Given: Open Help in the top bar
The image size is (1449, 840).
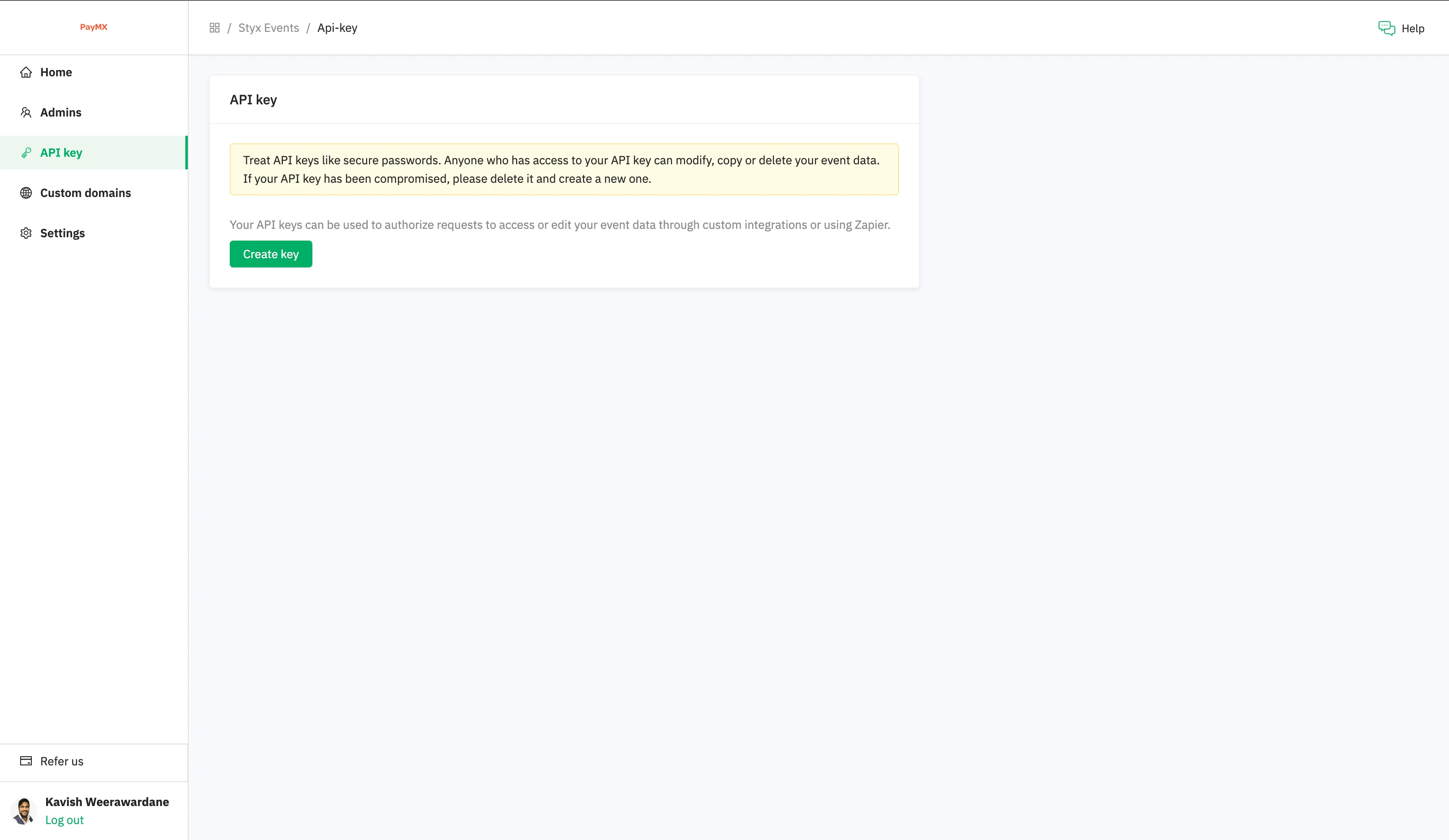Looking at the screenshot, I should point(1401,28).
